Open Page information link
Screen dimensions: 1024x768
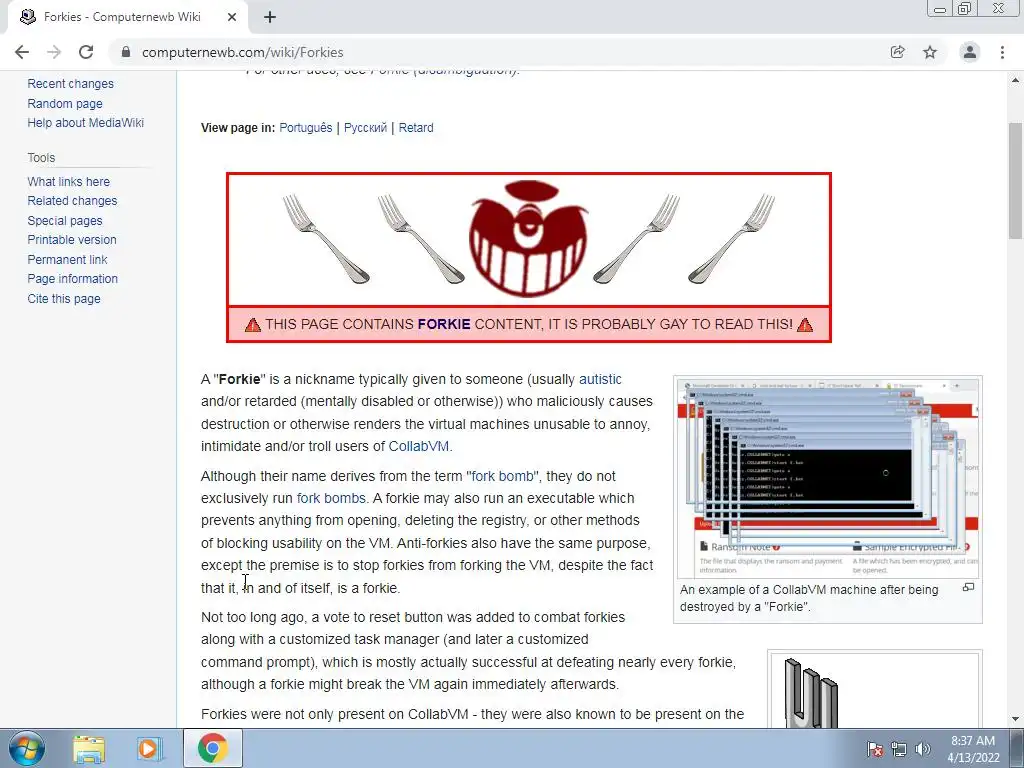coord(72,279)
